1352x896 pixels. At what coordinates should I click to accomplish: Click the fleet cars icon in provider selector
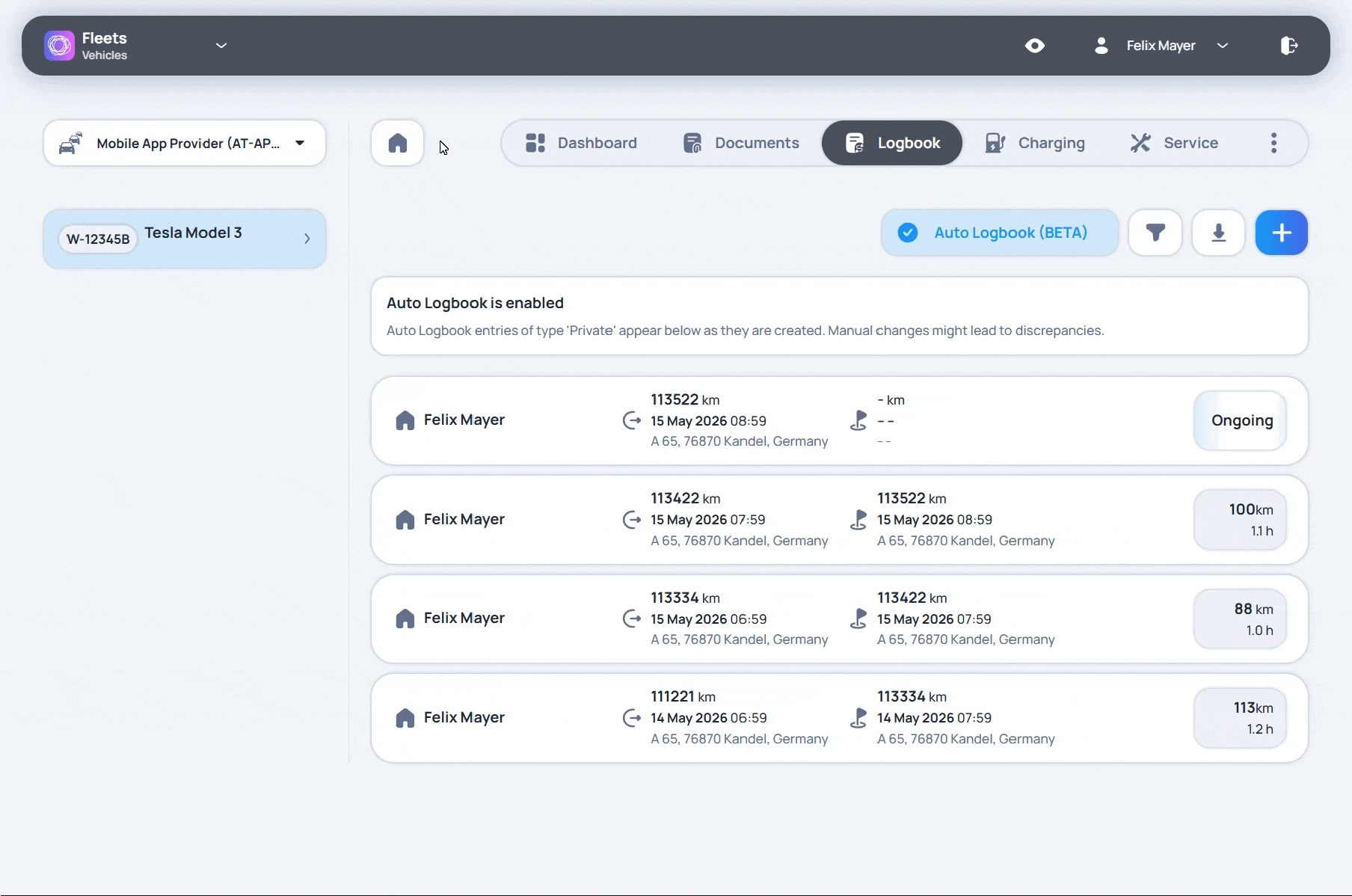tap(71, 143)
